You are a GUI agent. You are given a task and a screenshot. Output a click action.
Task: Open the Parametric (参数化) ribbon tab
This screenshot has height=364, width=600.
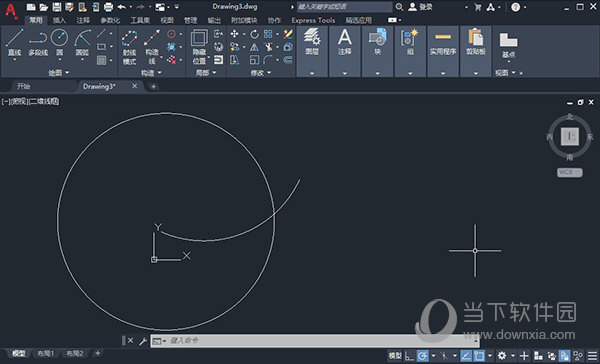click(110, 20)
